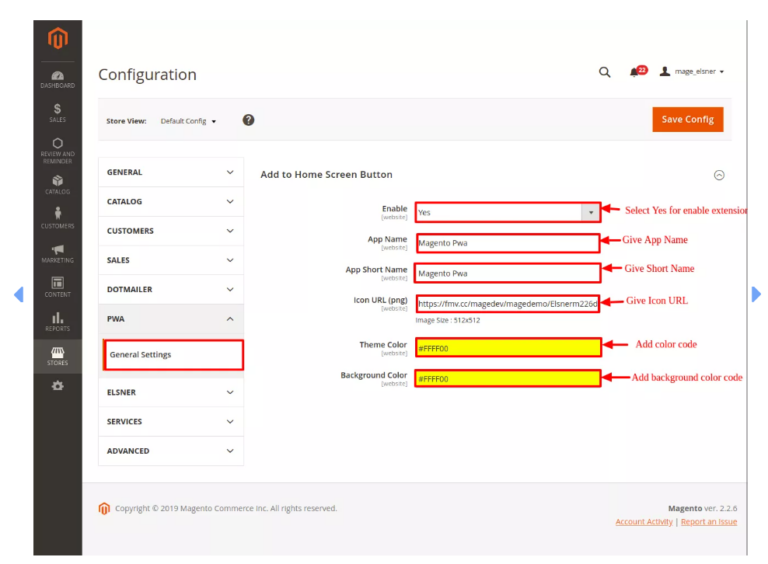
Task: Click the footer Magento logo icon
Action: tap(104, 509)
